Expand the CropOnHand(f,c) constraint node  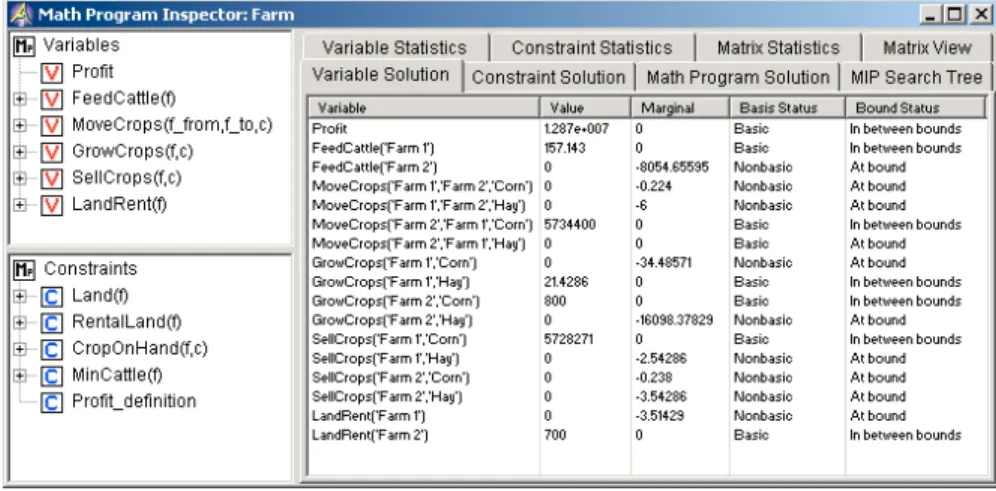pyautogui.click(x=20, y=350)
